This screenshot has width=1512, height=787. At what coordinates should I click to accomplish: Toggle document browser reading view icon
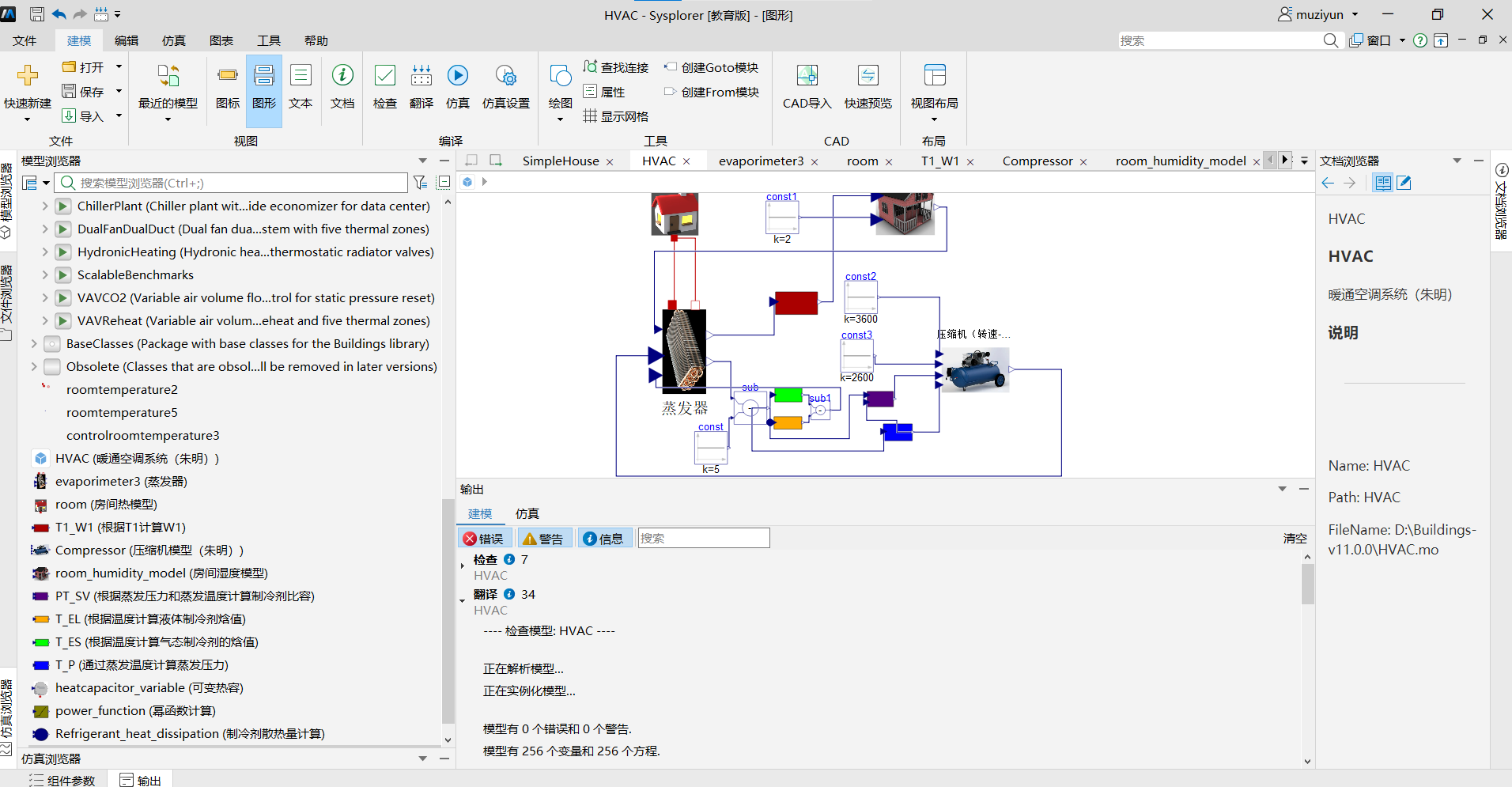click(x=1383, y=183)
